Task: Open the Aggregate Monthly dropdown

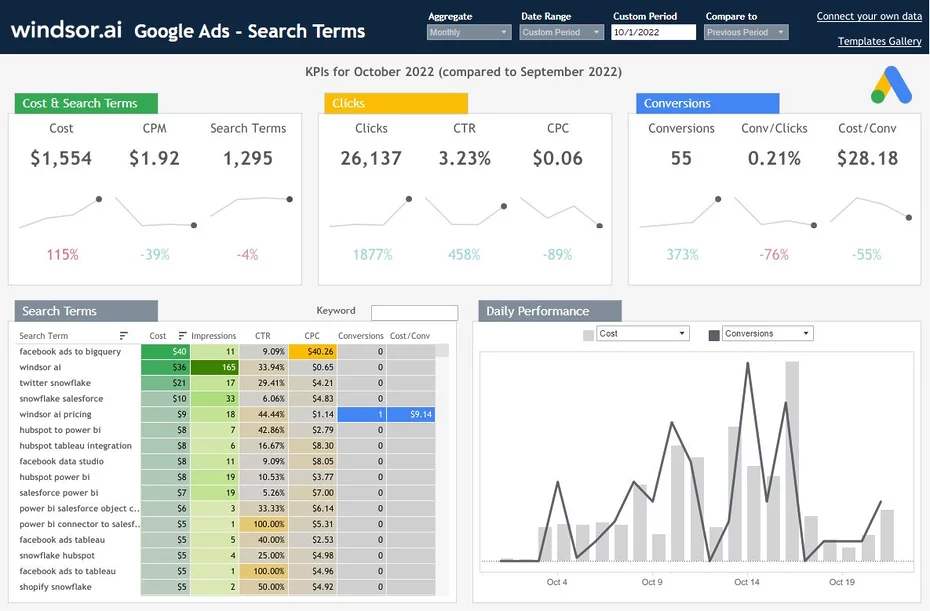Action: coord(469,32)
